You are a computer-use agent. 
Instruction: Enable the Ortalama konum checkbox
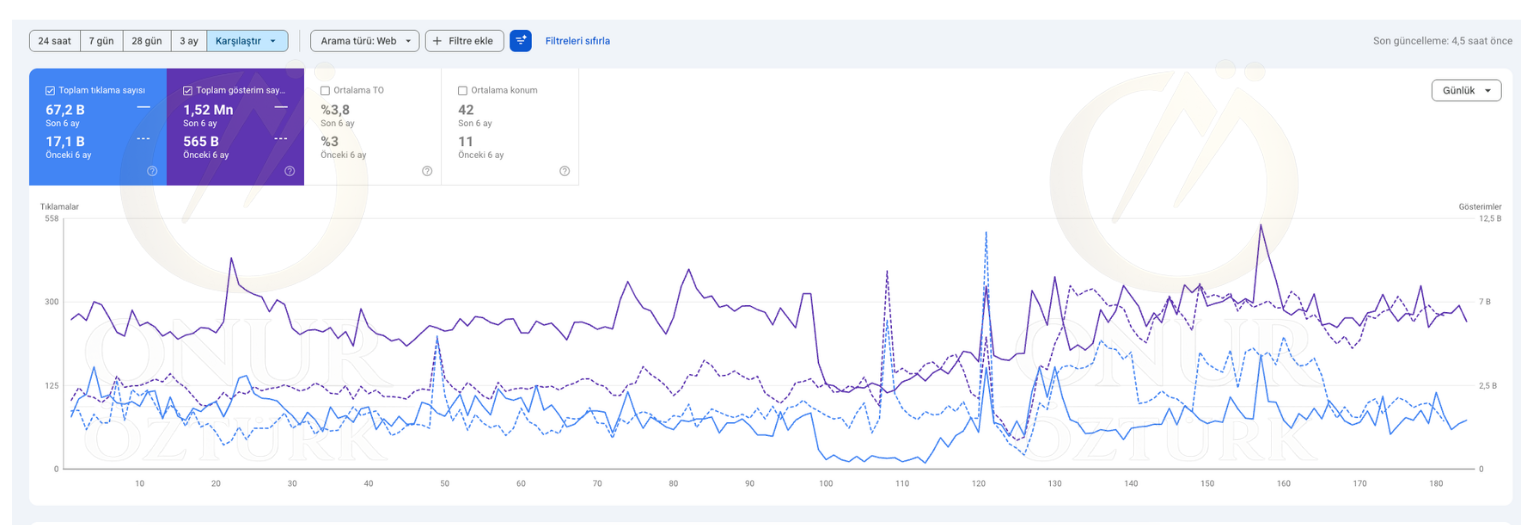(462, 90)
